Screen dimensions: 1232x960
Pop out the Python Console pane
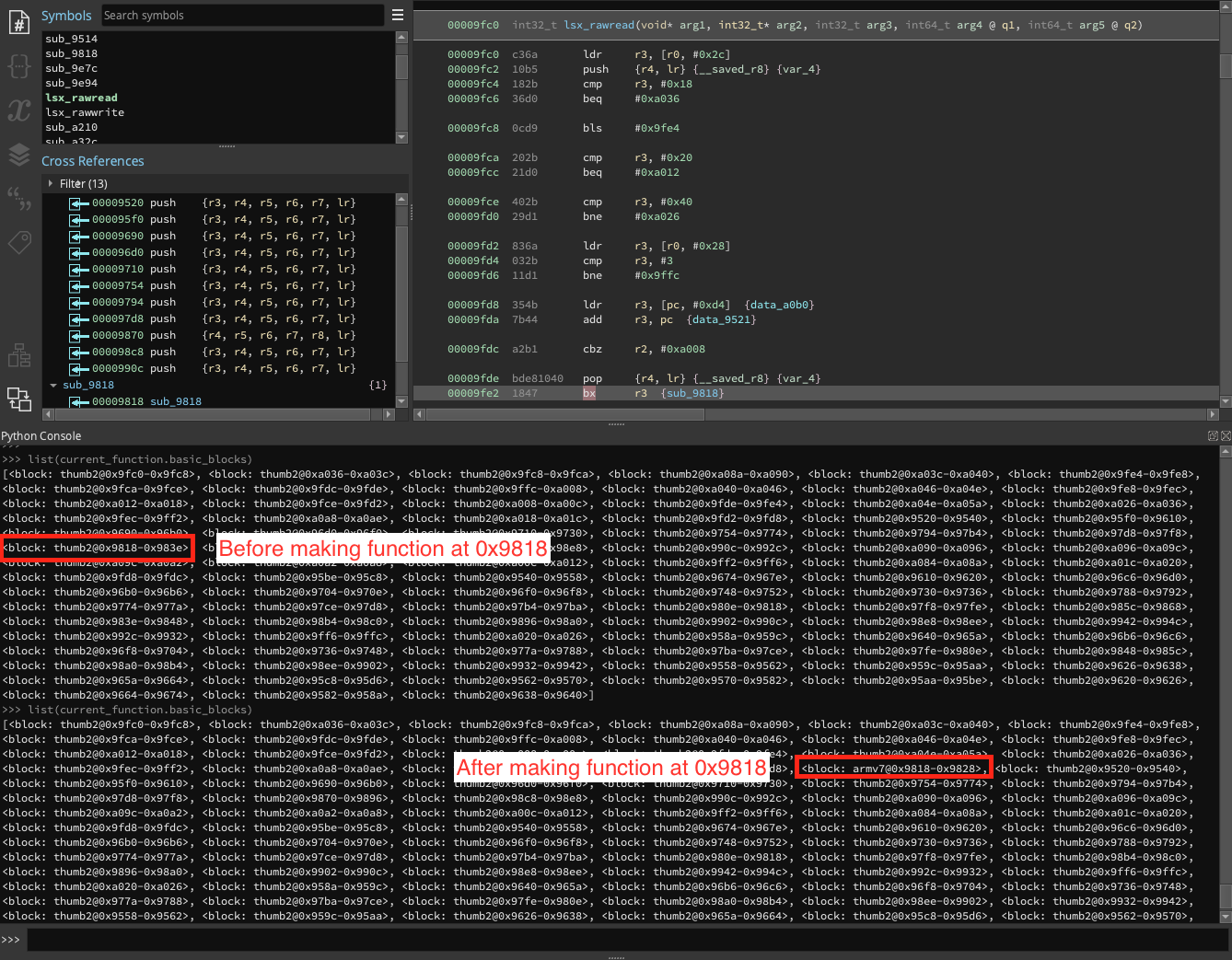1213,435
